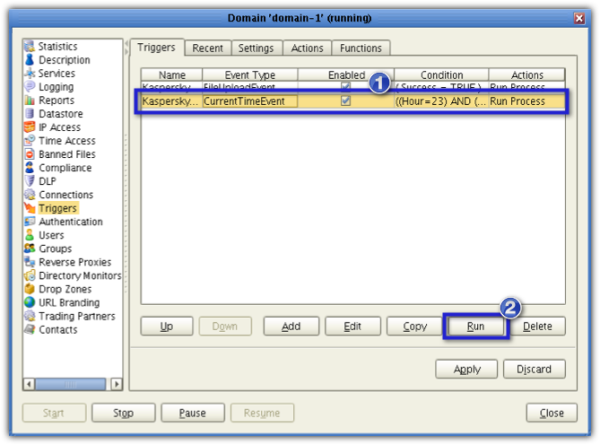Switch to the Recent tab

207,48
